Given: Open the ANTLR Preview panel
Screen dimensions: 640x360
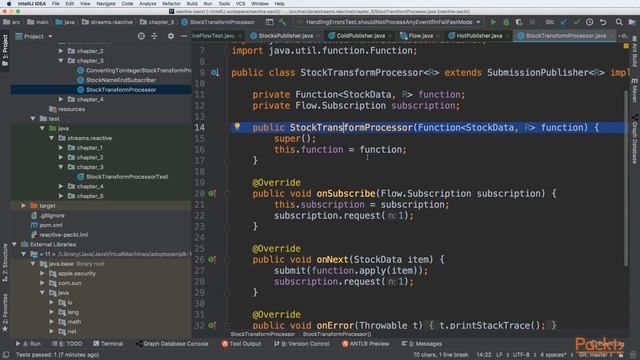Looking at the screenshot, I should [365, 344].
